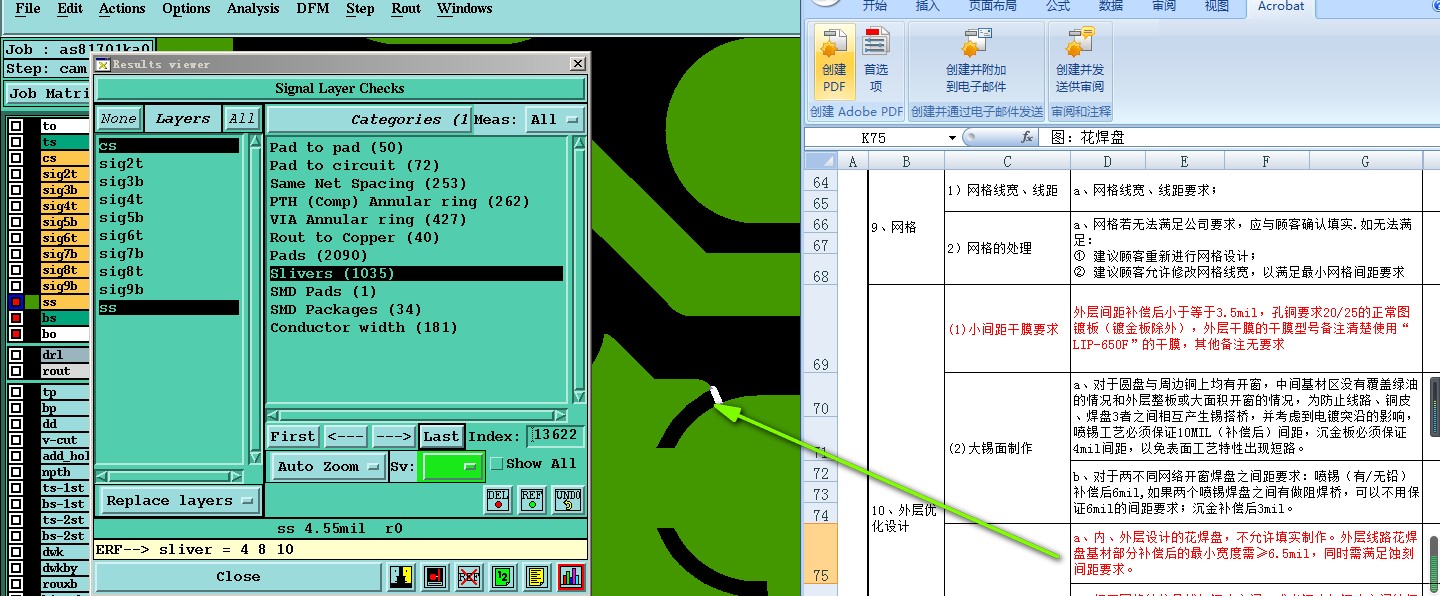1440x596 pixels.
Task: Select the Slivers (1035) category
Action: [416, 273]
